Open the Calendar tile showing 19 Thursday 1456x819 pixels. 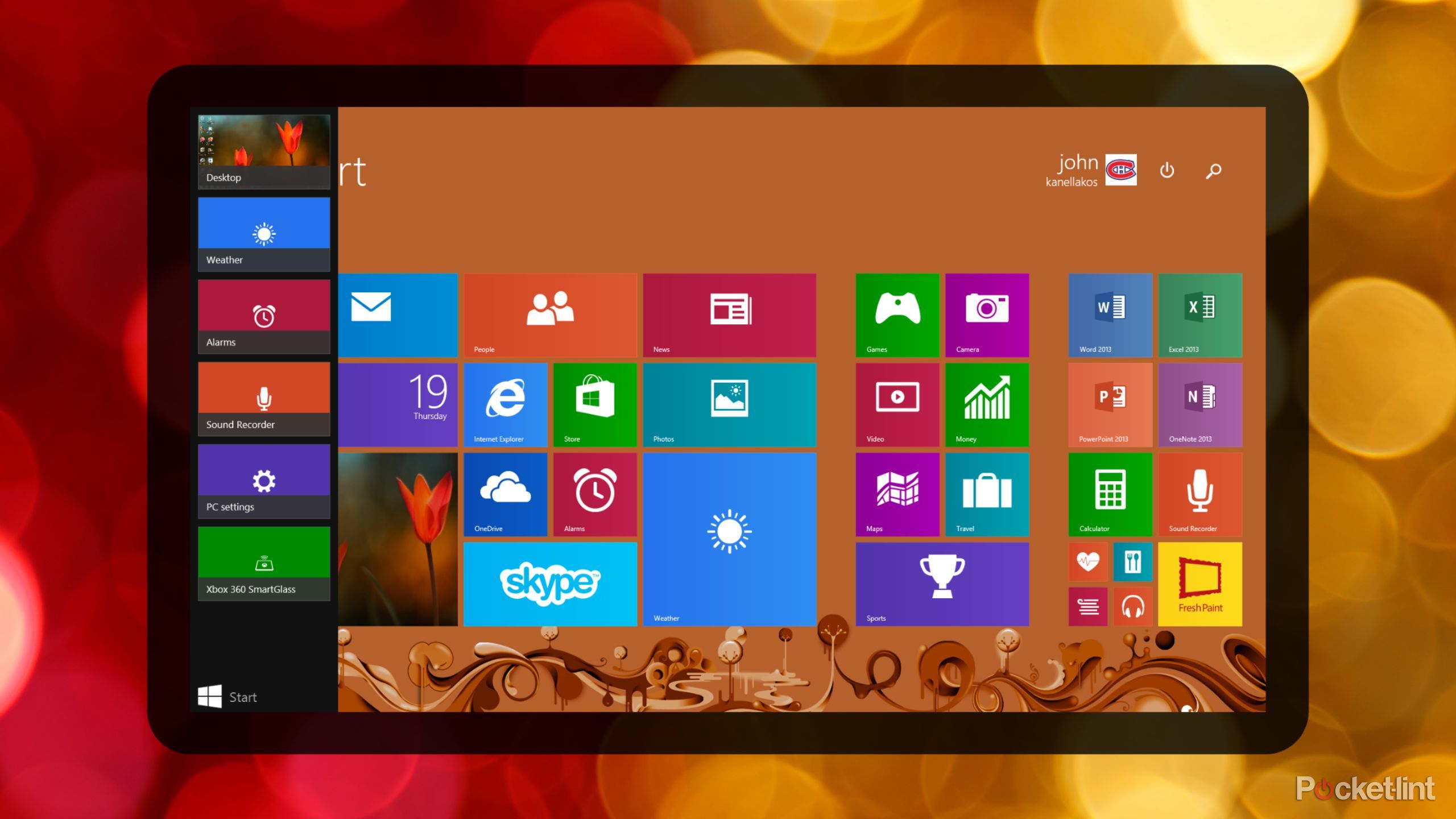tap(398, 405)
